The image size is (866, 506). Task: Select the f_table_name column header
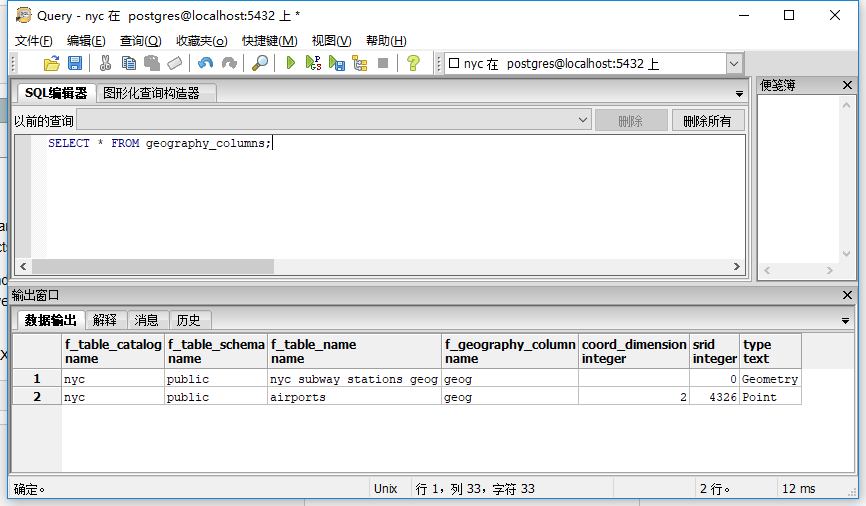355,351
